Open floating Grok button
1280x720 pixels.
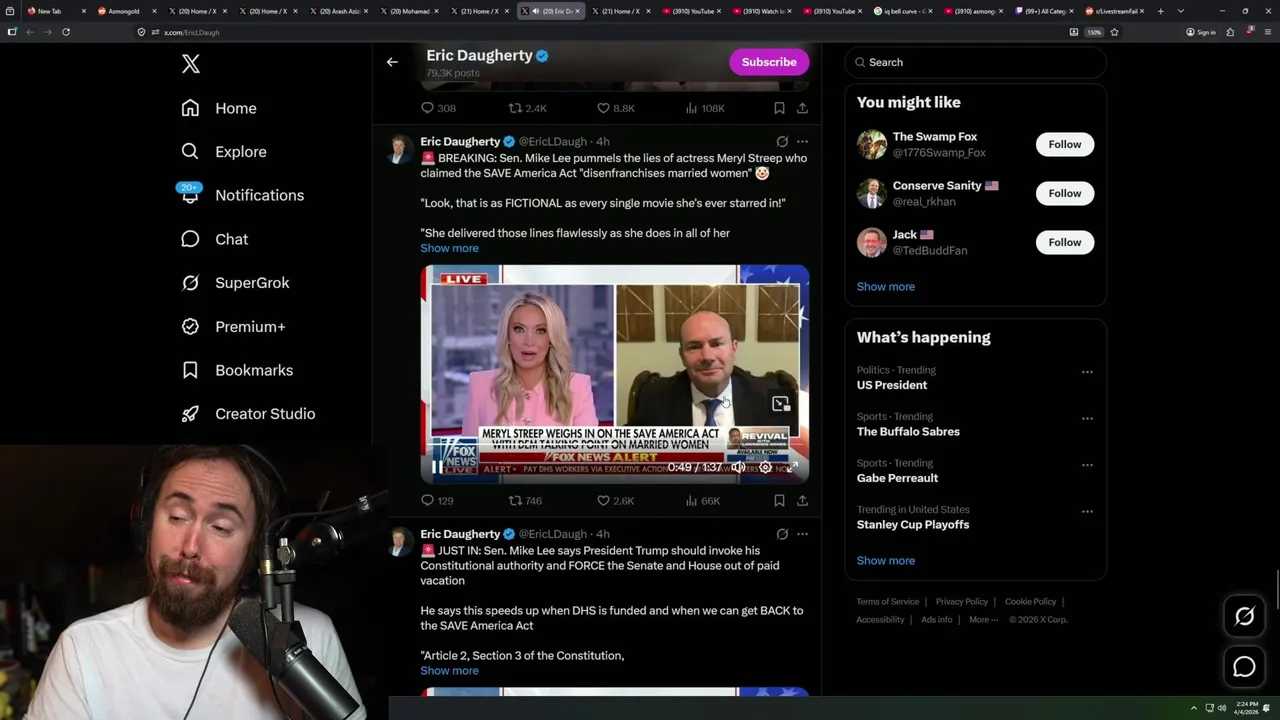[x=1244, y=617]
